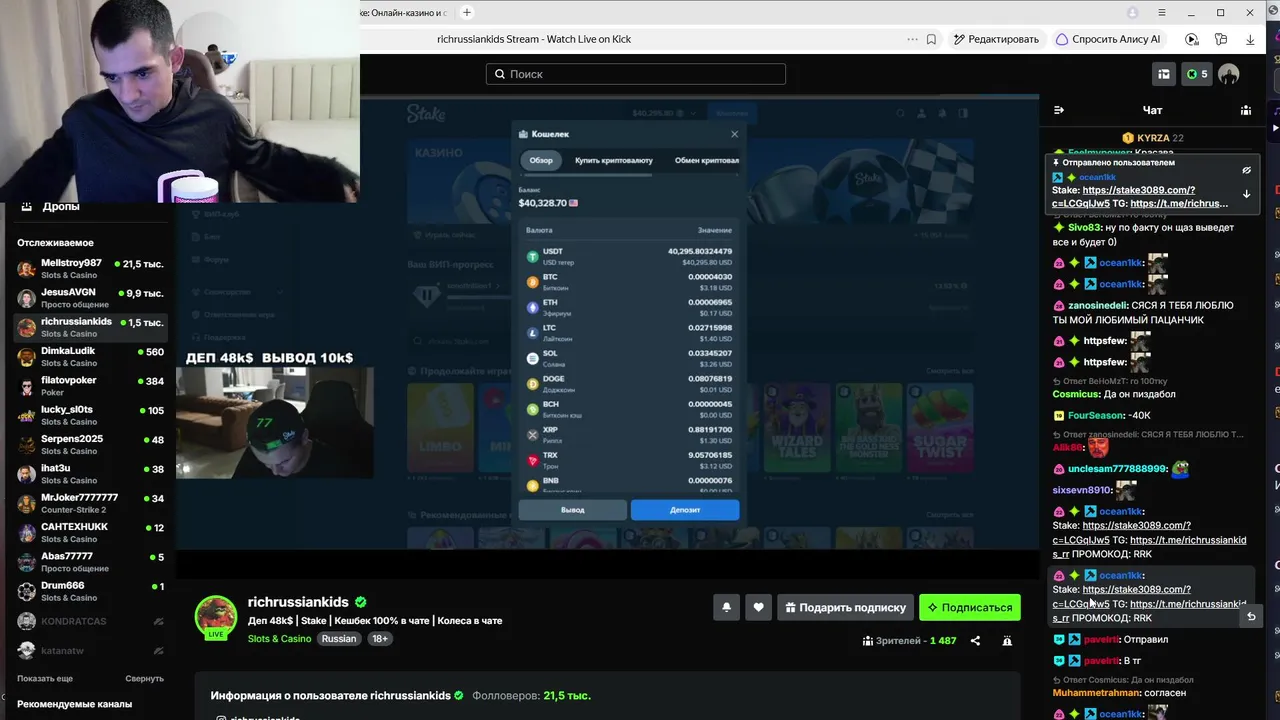Image resolution: width=1280 pixels, height=720 pixels.
Task: Open the report icon next to share
Action: pyautogui.click(x=1007, y=641)
